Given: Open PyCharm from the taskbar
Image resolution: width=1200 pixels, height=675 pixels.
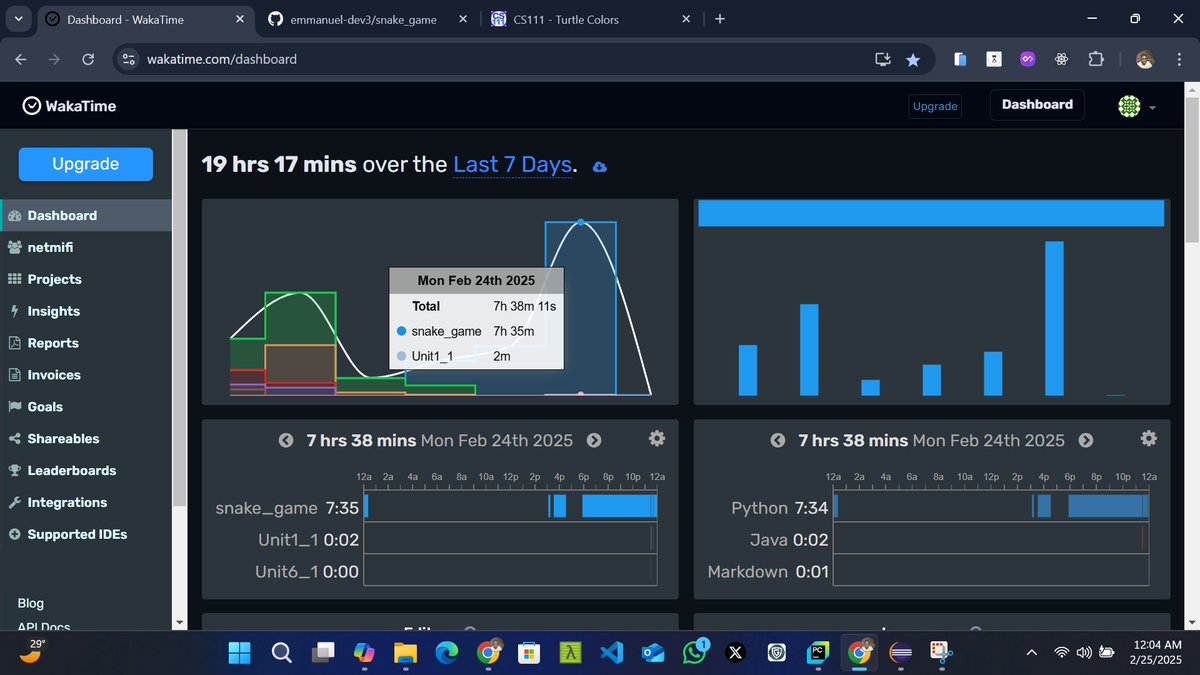Looking at the screenshot, I should [818, 653].
